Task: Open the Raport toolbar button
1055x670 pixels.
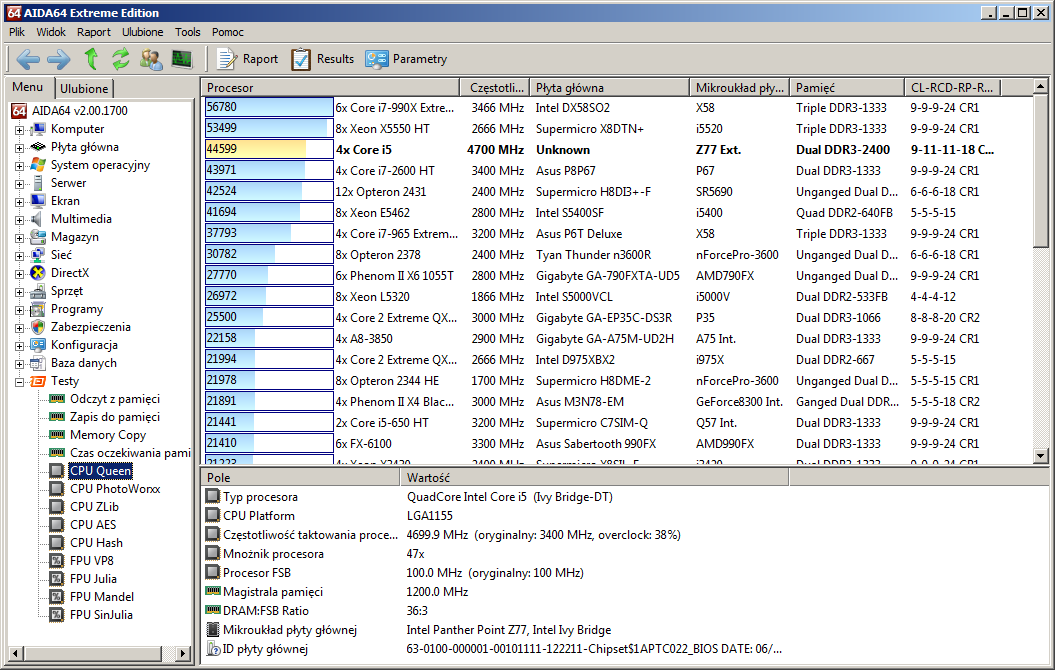Action: 247,59
